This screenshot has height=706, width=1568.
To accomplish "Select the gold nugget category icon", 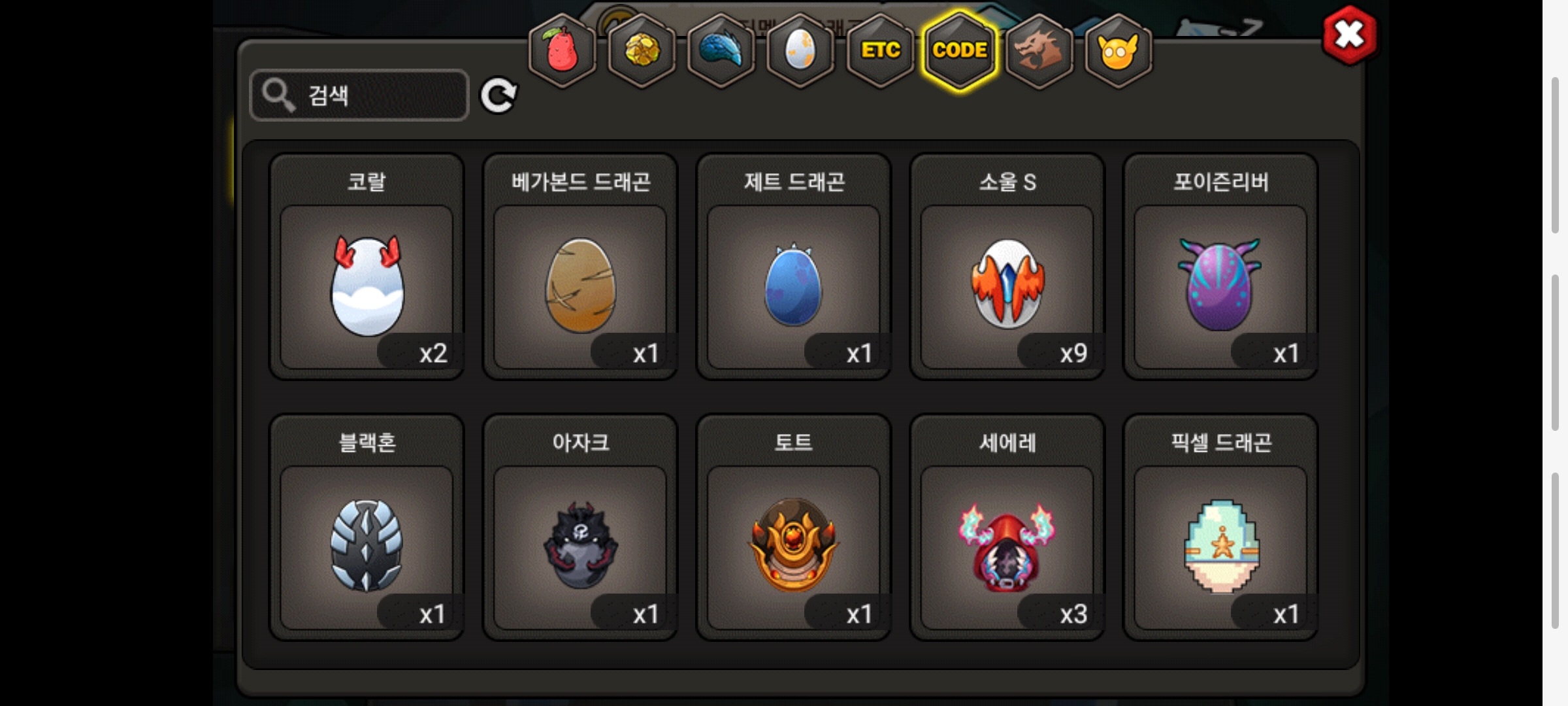I will tap(642, 51).
